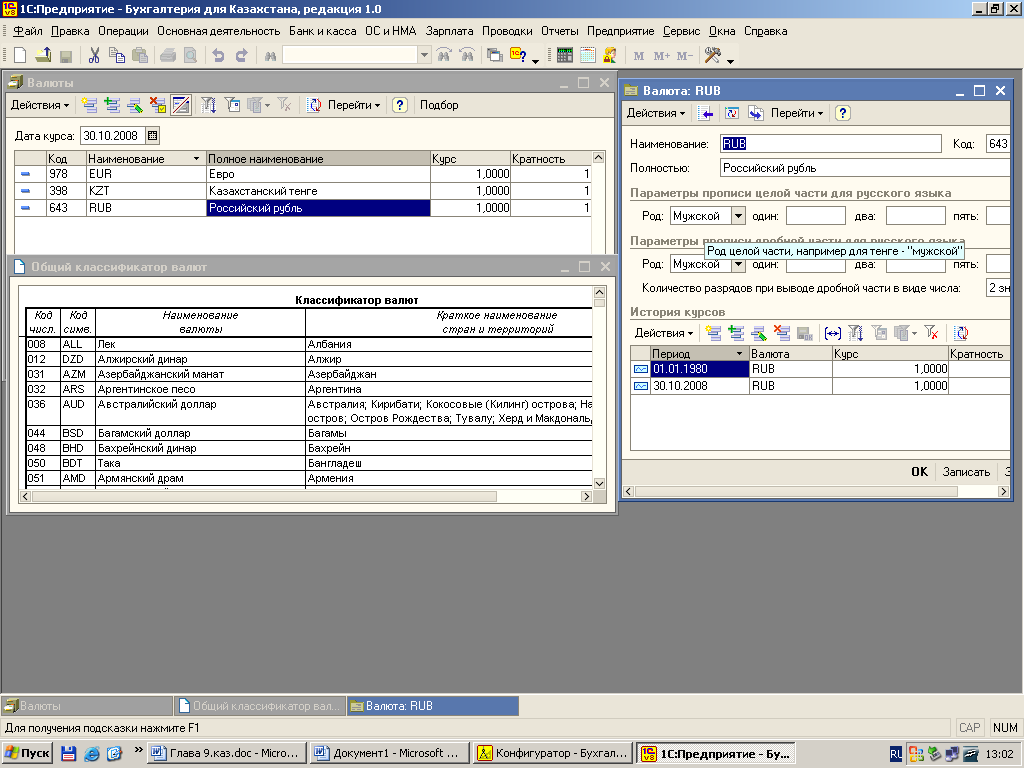Click the Австралийский доллар row in classifier
The image size is (1024, 768).
click(x=309, y=411)
